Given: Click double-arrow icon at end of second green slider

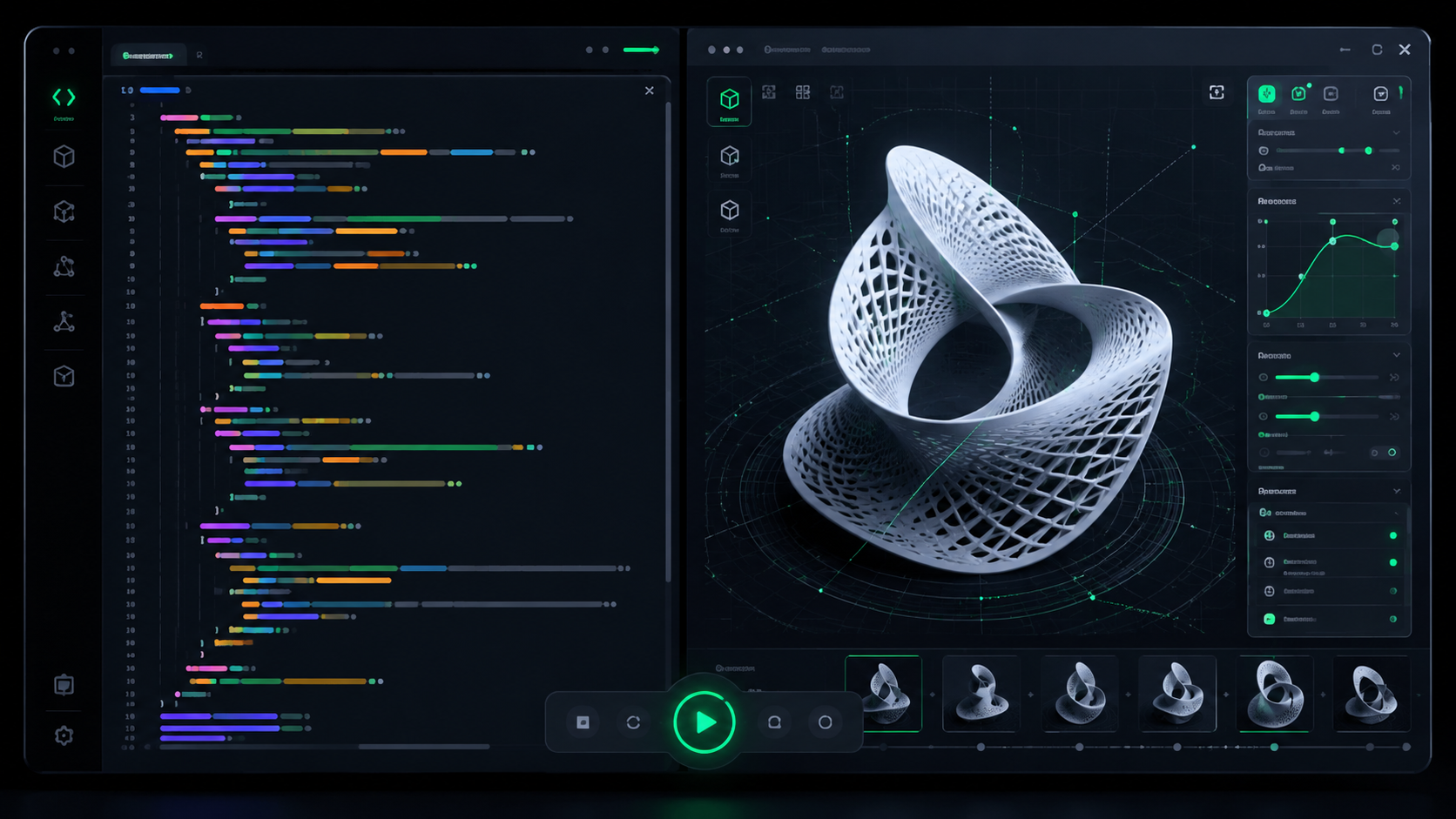Looking at the screenshot, I should coord(1394,417).
